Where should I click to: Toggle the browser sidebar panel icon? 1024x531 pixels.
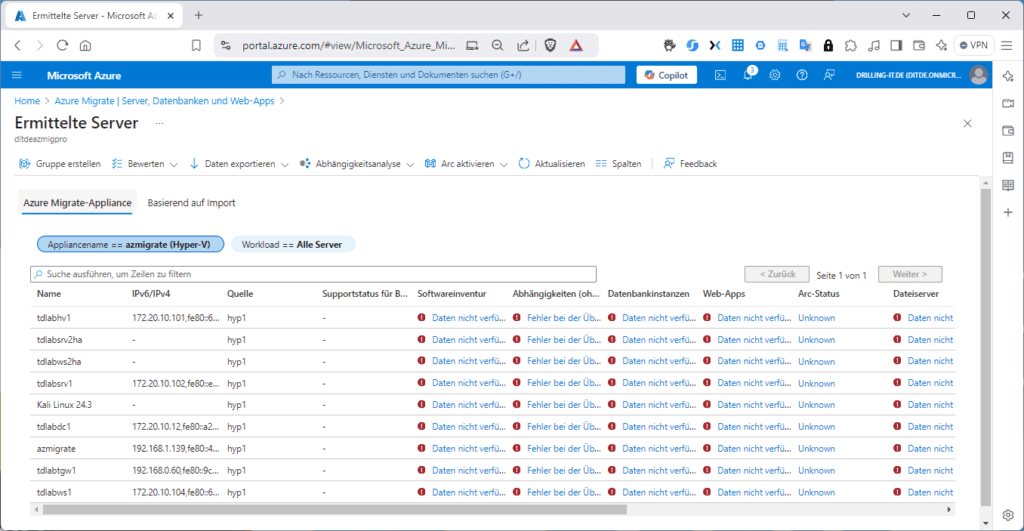coord(896,45)
